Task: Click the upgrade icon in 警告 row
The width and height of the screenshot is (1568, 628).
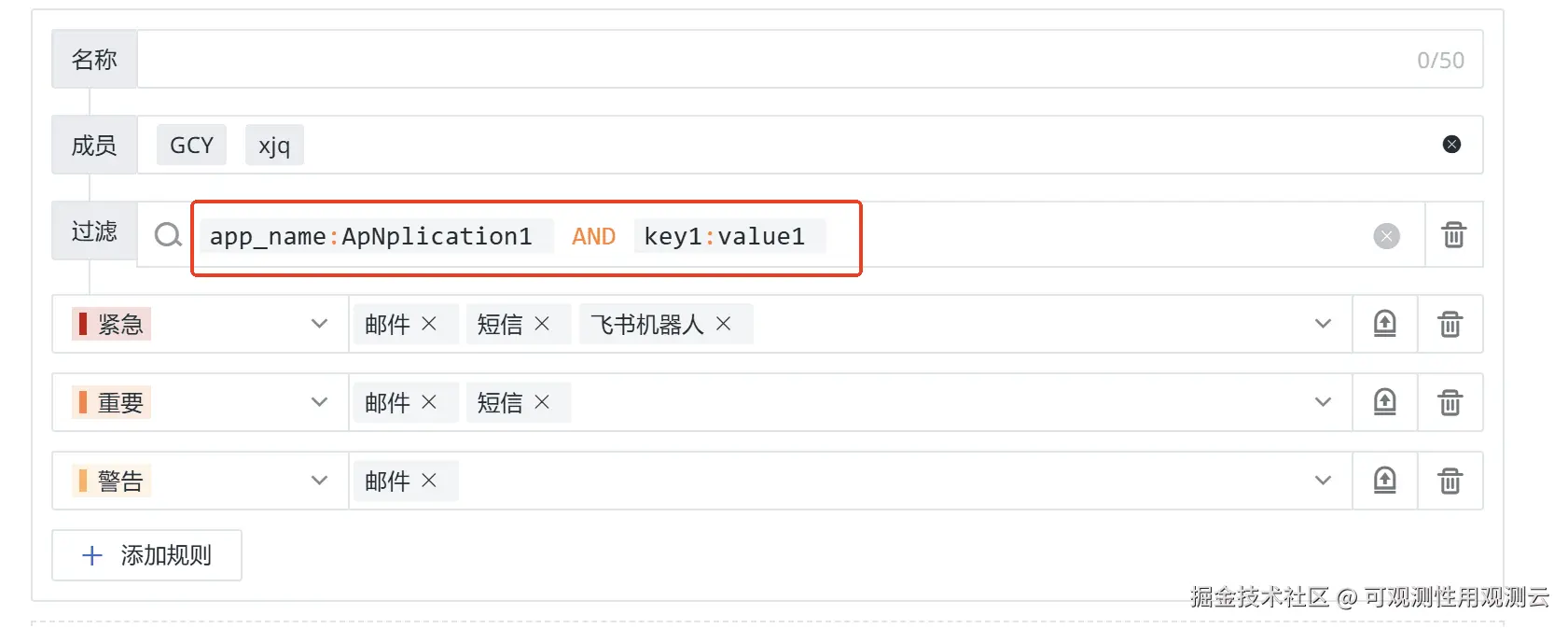Action: coord(1384,481)
